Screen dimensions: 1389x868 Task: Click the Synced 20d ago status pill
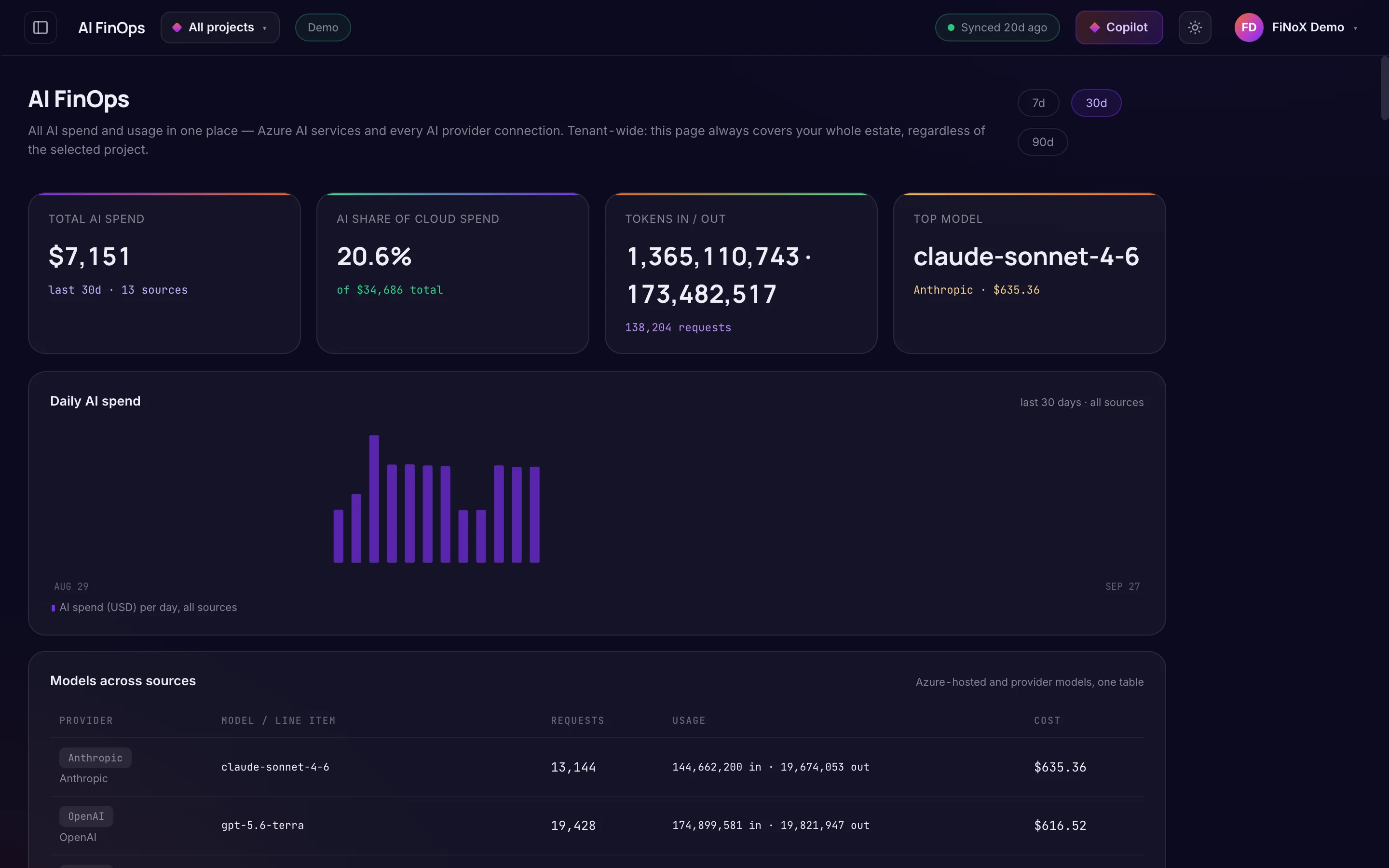coord(997,27)
